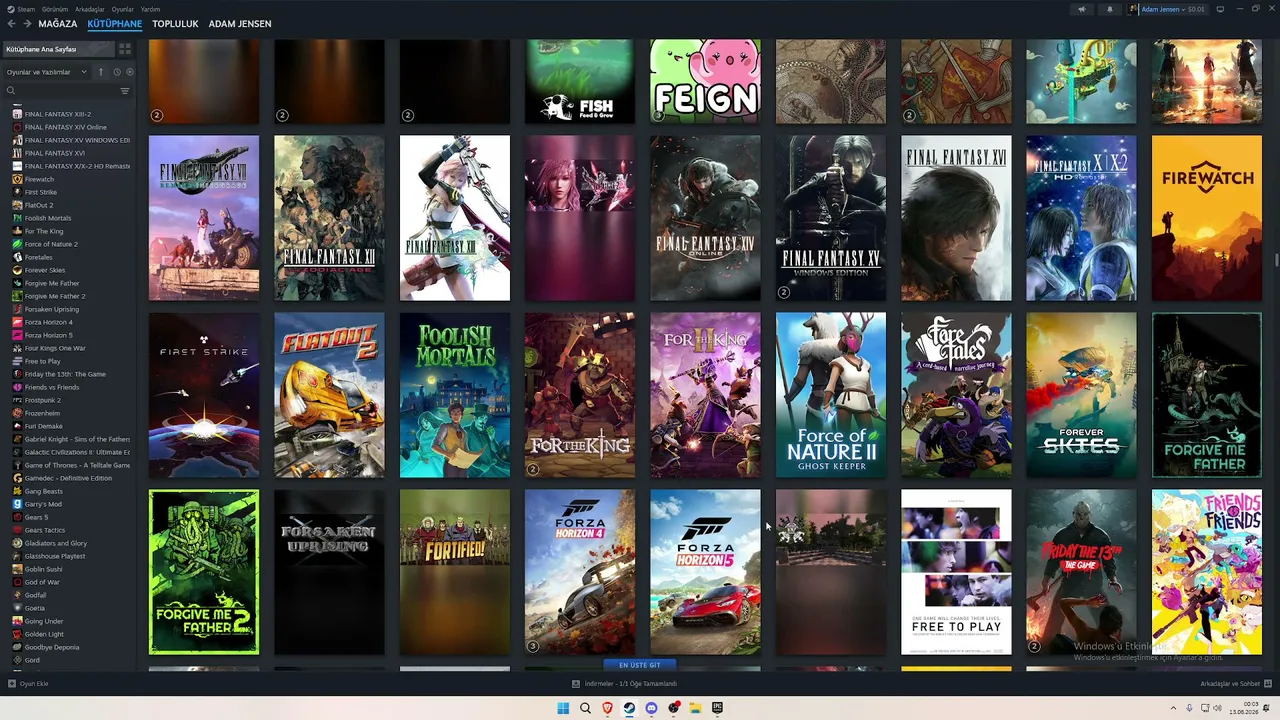Open the Oyunlar menu
Viewport: 1280px width, 720px height.
point(122,9)
